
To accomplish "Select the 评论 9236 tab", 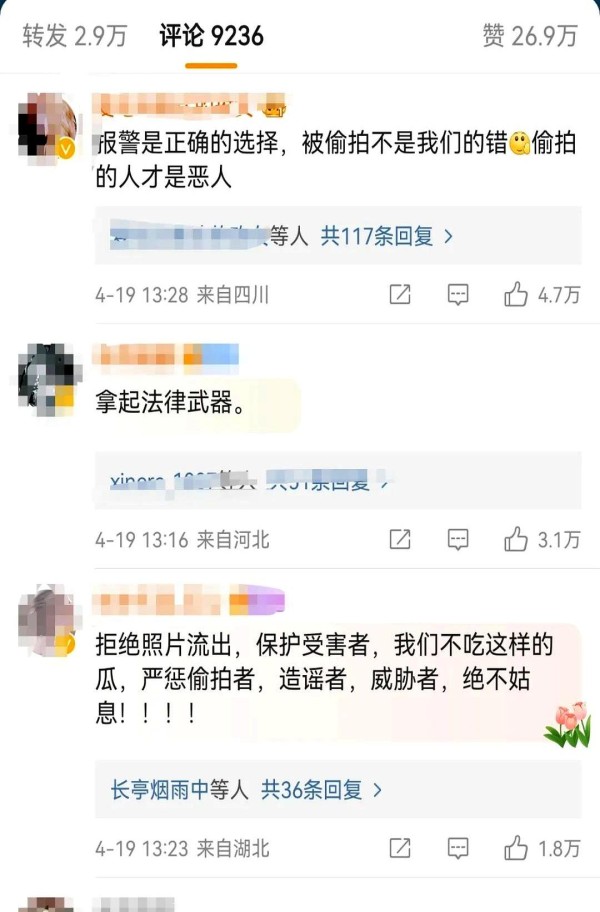I will click(212, 36).
